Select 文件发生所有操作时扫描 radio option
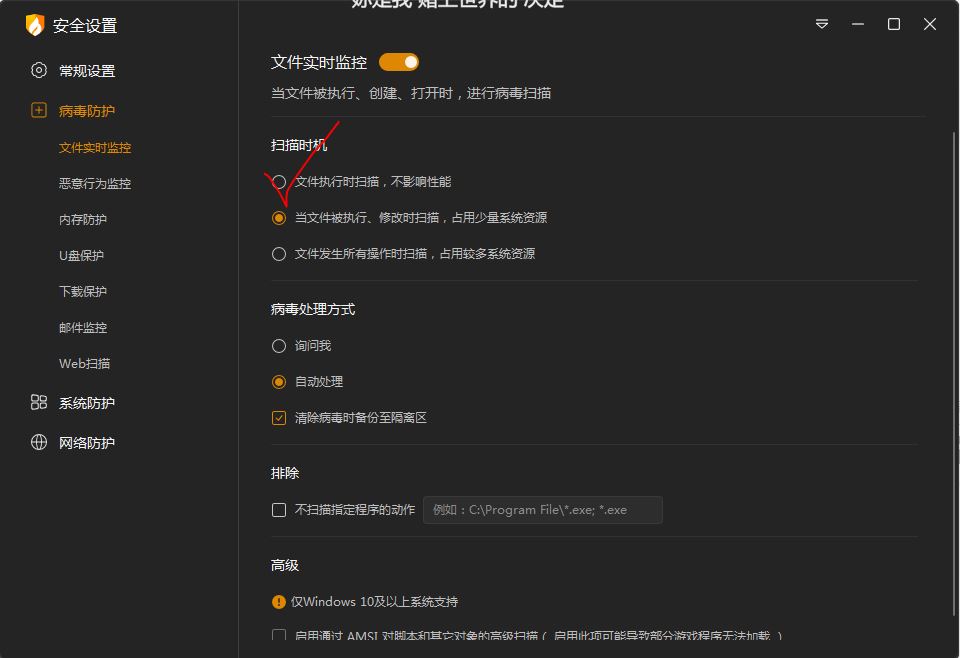This screenshot has width=960, height=658. [x=279, y=254]
